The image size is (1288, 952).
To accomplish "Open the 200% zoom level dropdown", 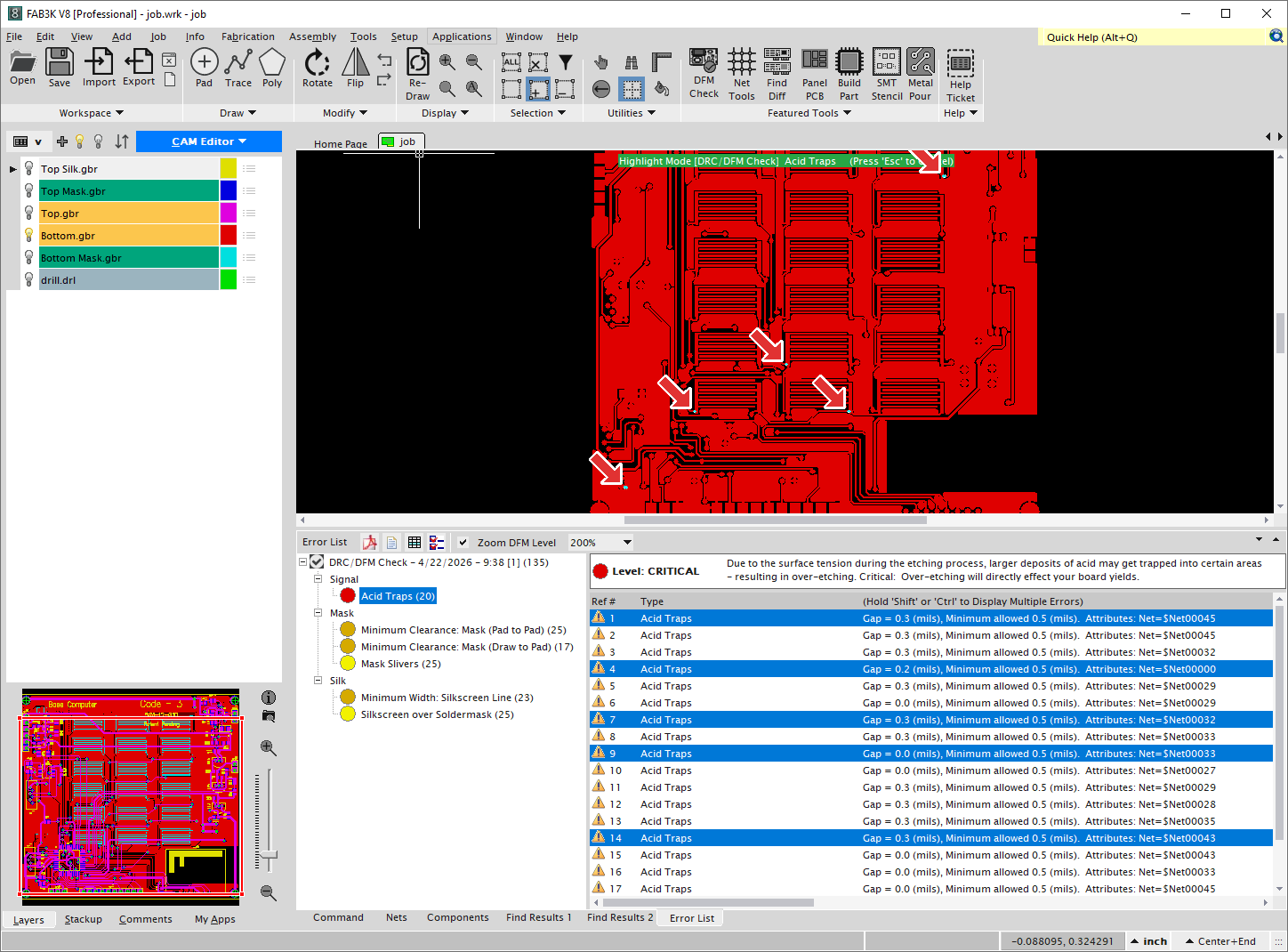I will point(626,543).
